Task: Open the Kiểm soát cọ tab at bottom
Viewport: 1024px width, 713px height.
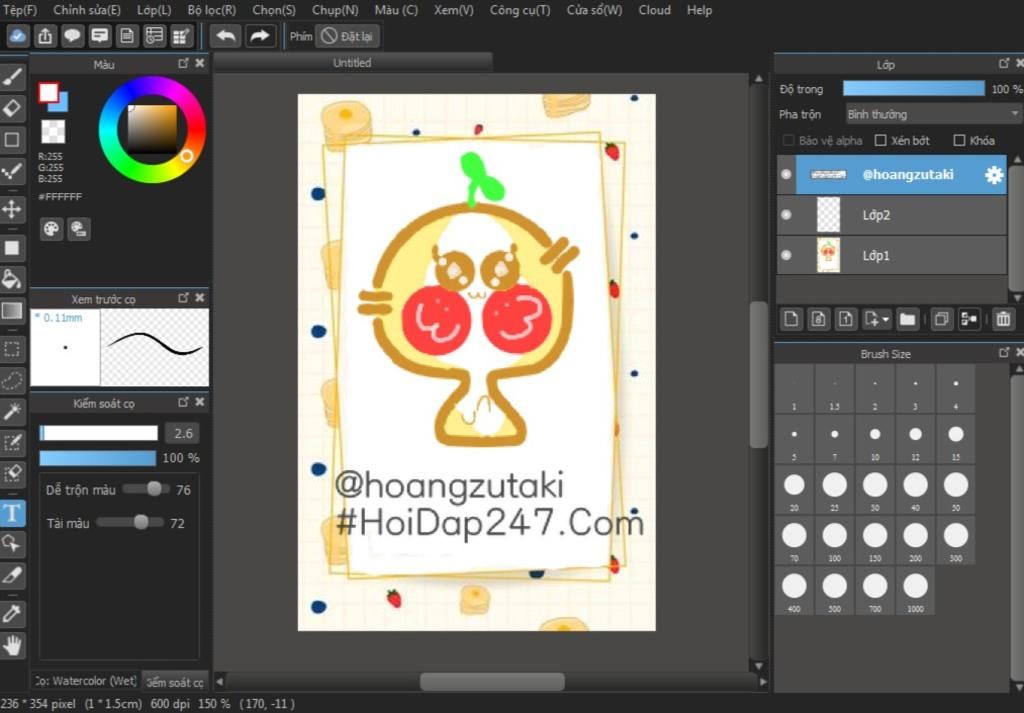Action: point(174,682)
